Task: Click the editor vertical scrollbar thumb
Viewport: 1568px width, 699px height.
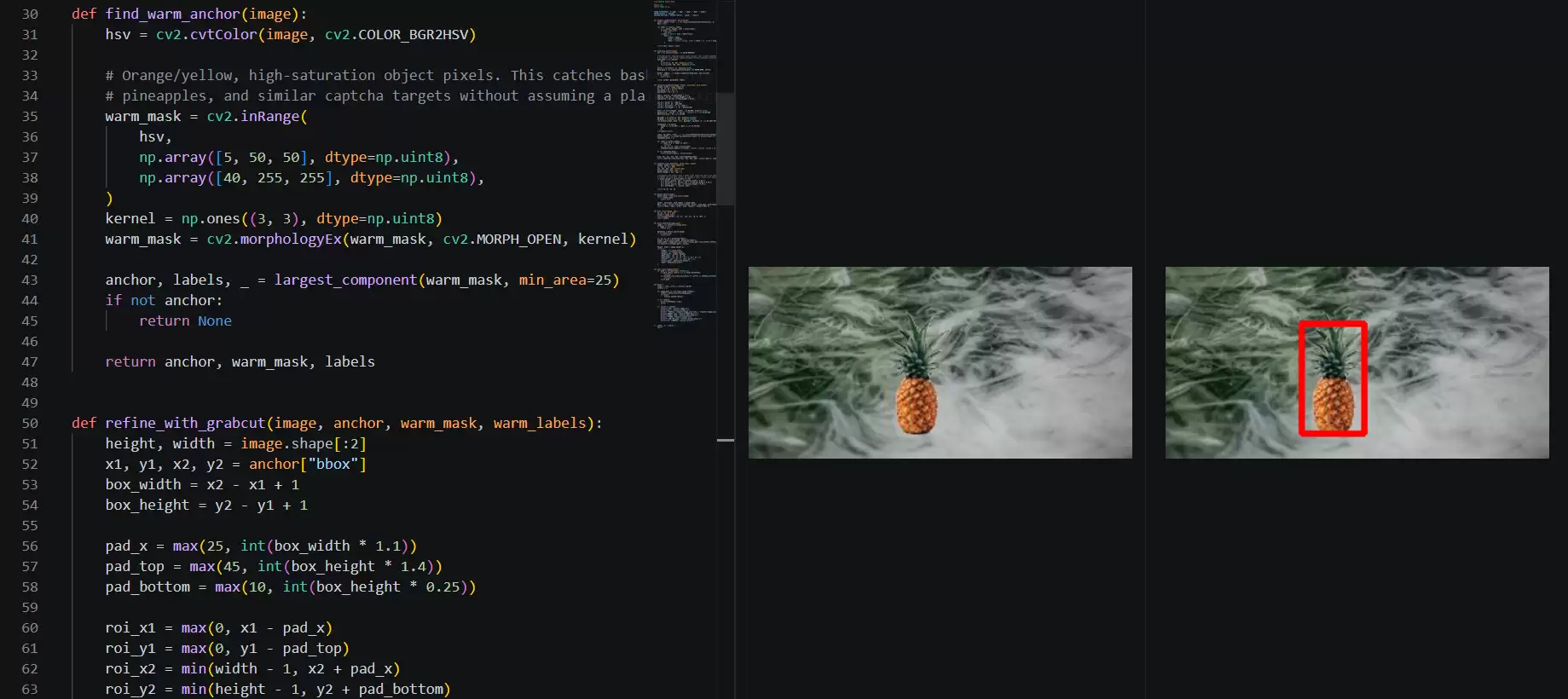Action: pyautogui.click(x=726, y=149)
